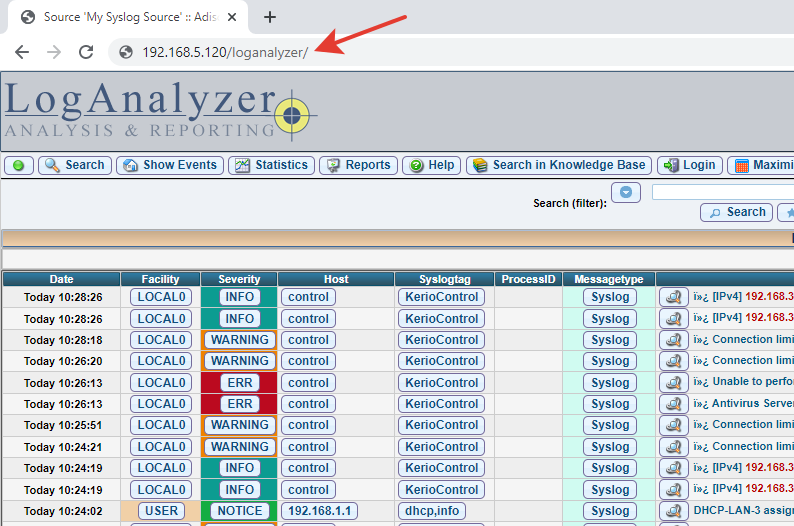794x526 pixels.
Task: Click the Login button in the toolbar
Action: coord(689,166)
